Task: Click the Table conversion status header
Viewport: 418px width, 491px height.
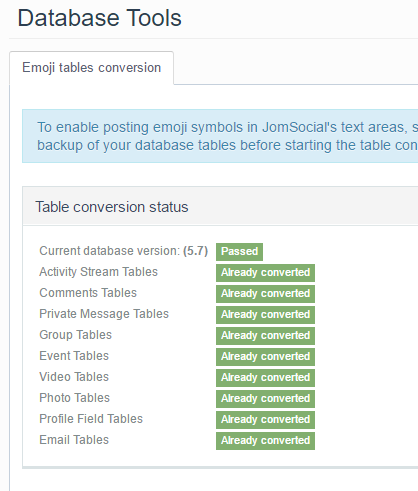Action: 112,207
